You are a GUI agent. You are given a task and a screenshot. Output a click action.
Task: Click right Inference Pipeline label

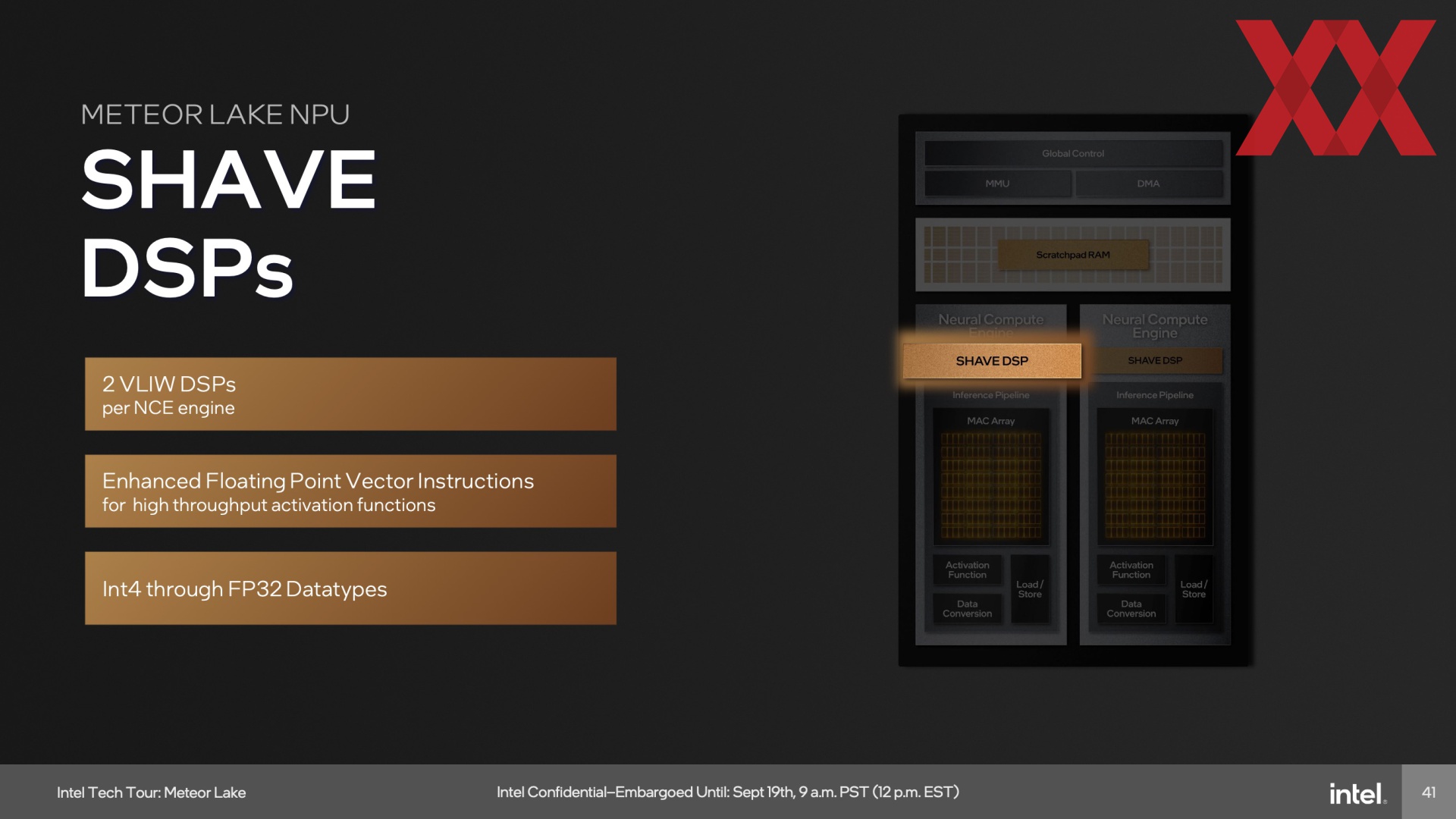[1155, 395]
